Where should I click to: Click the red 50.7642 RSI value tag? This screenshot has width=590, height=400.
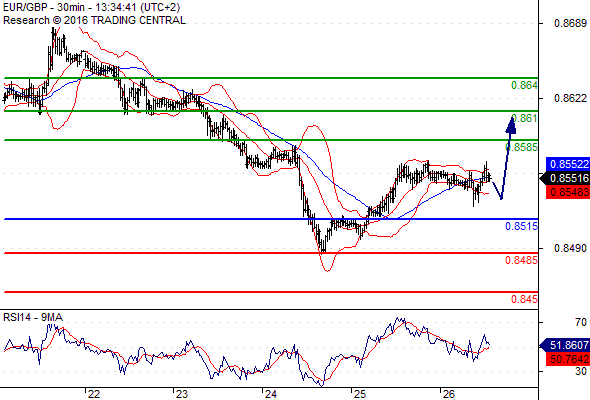click(568, 359)
